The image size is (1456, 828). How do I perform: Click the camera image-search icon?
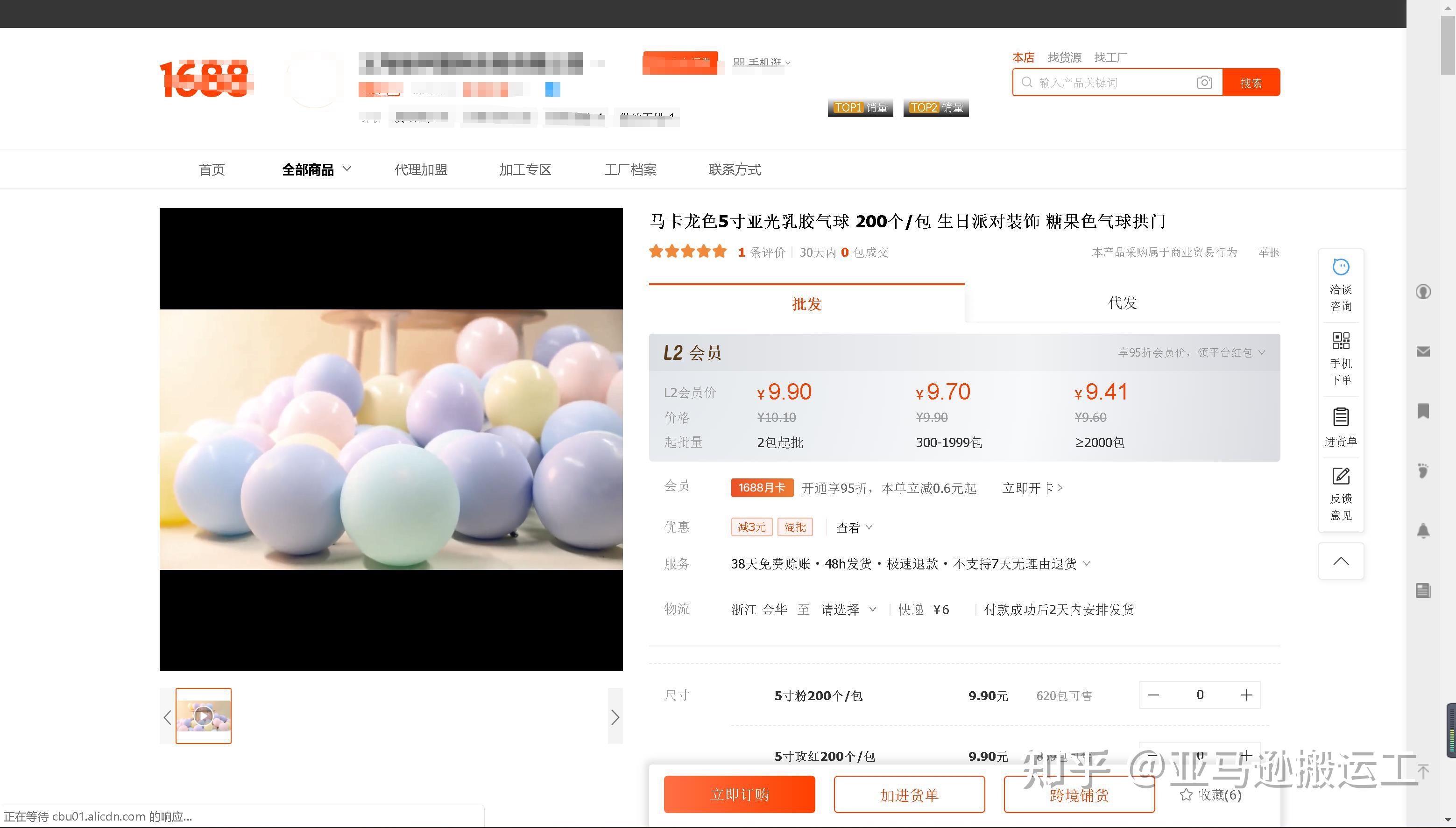pyautogui.click(x=1204, y=83)
